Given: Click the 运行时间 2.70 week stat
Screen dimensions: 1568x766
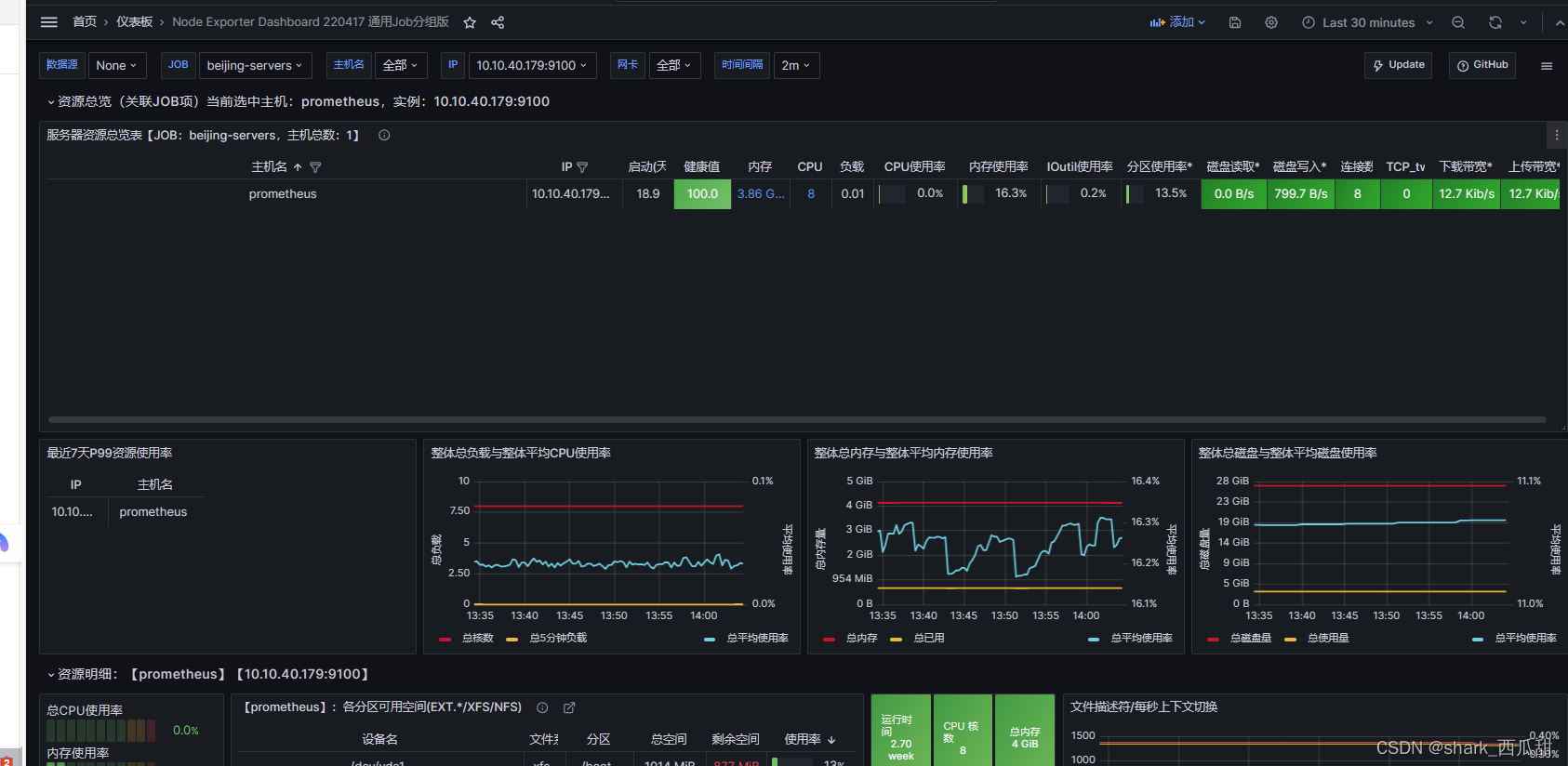Looking at the screenshot, I should pyautogui.click(x=901, y=731).
